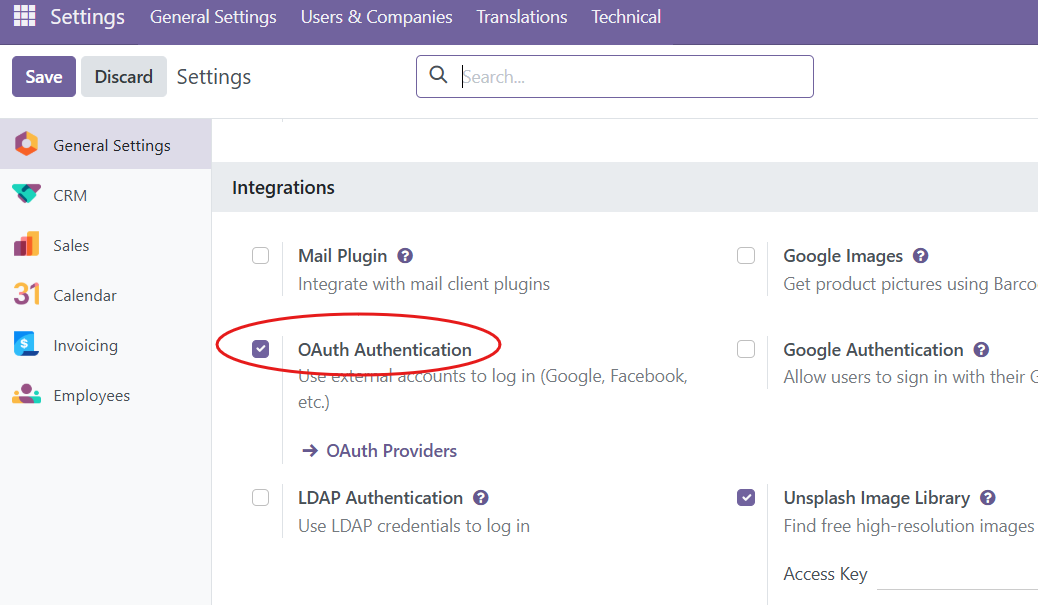The height and width of the screenshot is (605, 1038).
Task: Open the OAuth Providers link
Action: click(391, 451)
